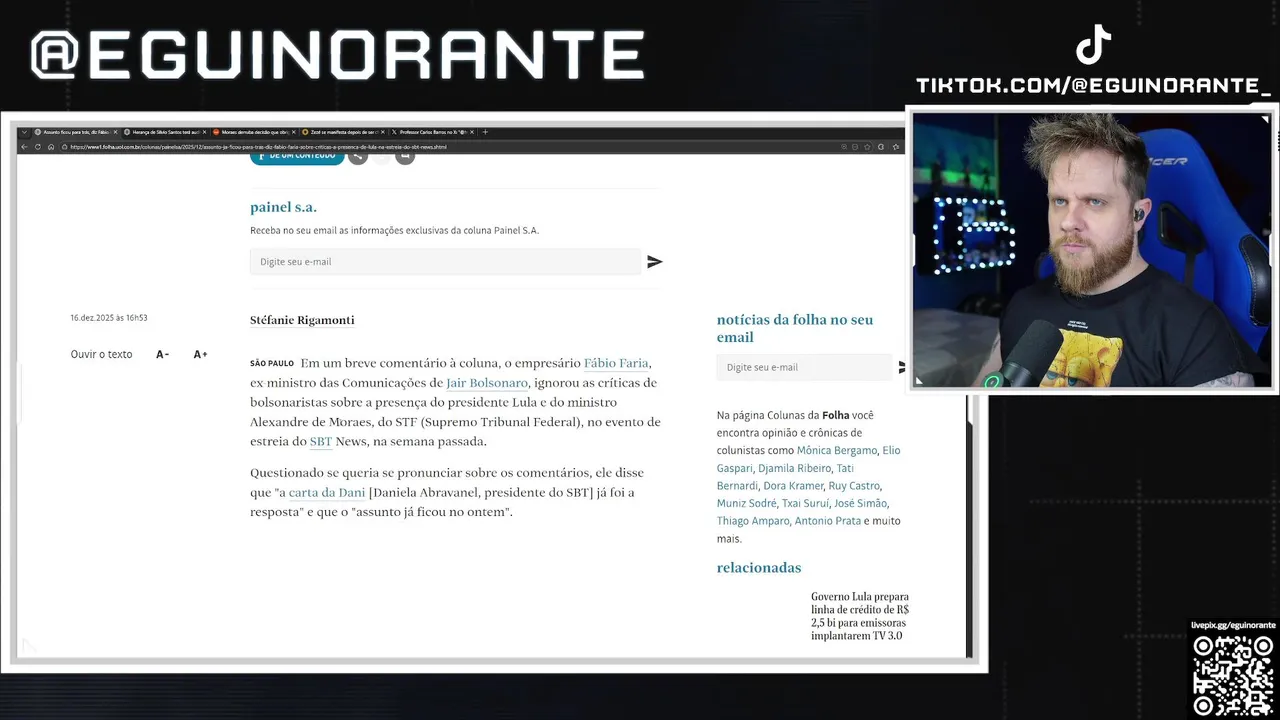The height and width of the screenshot is (720, 1280).
Task: Open columnist Dora Kramer link
Action: [793, 486]
